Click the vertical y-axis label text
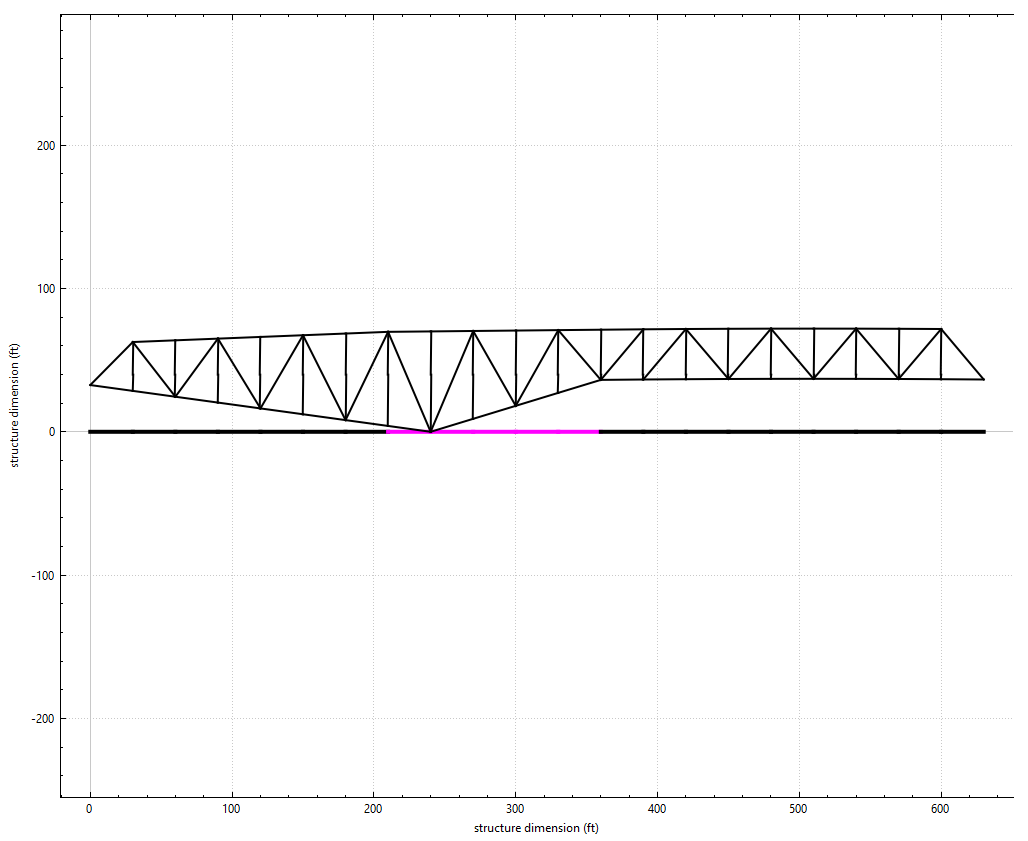Image resolution: width=1028 pixels, height=841 pixels. point(15,405)
